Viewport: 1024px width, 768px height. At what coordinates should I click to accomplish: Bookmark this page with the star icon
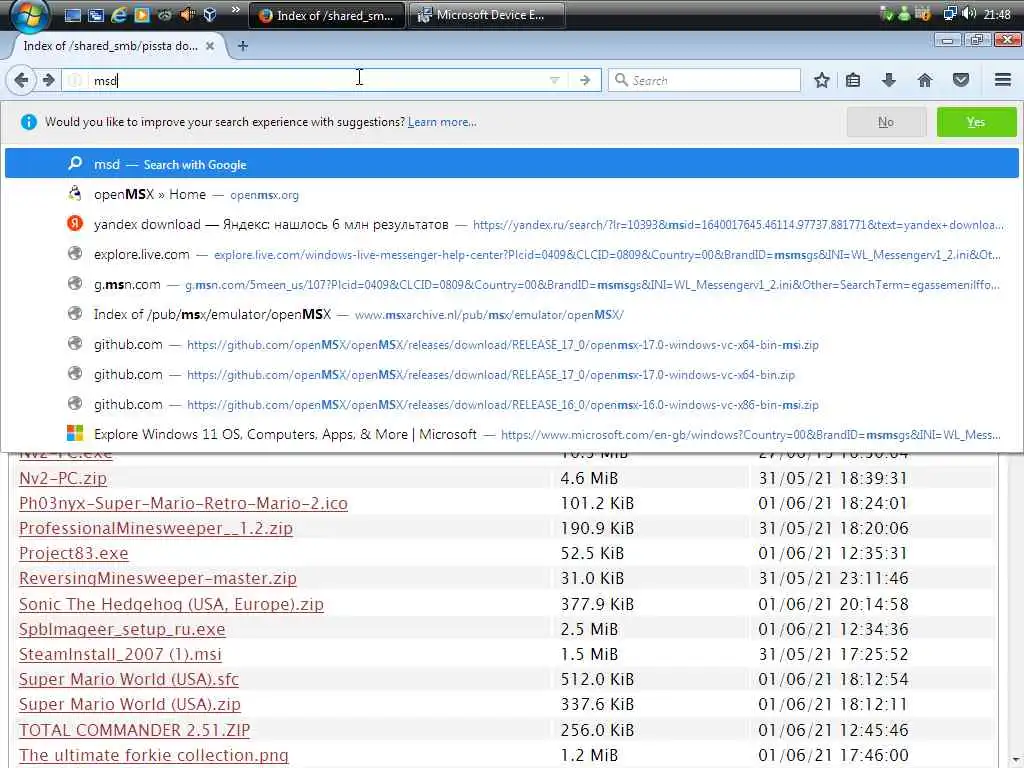[x=822, y=80]
